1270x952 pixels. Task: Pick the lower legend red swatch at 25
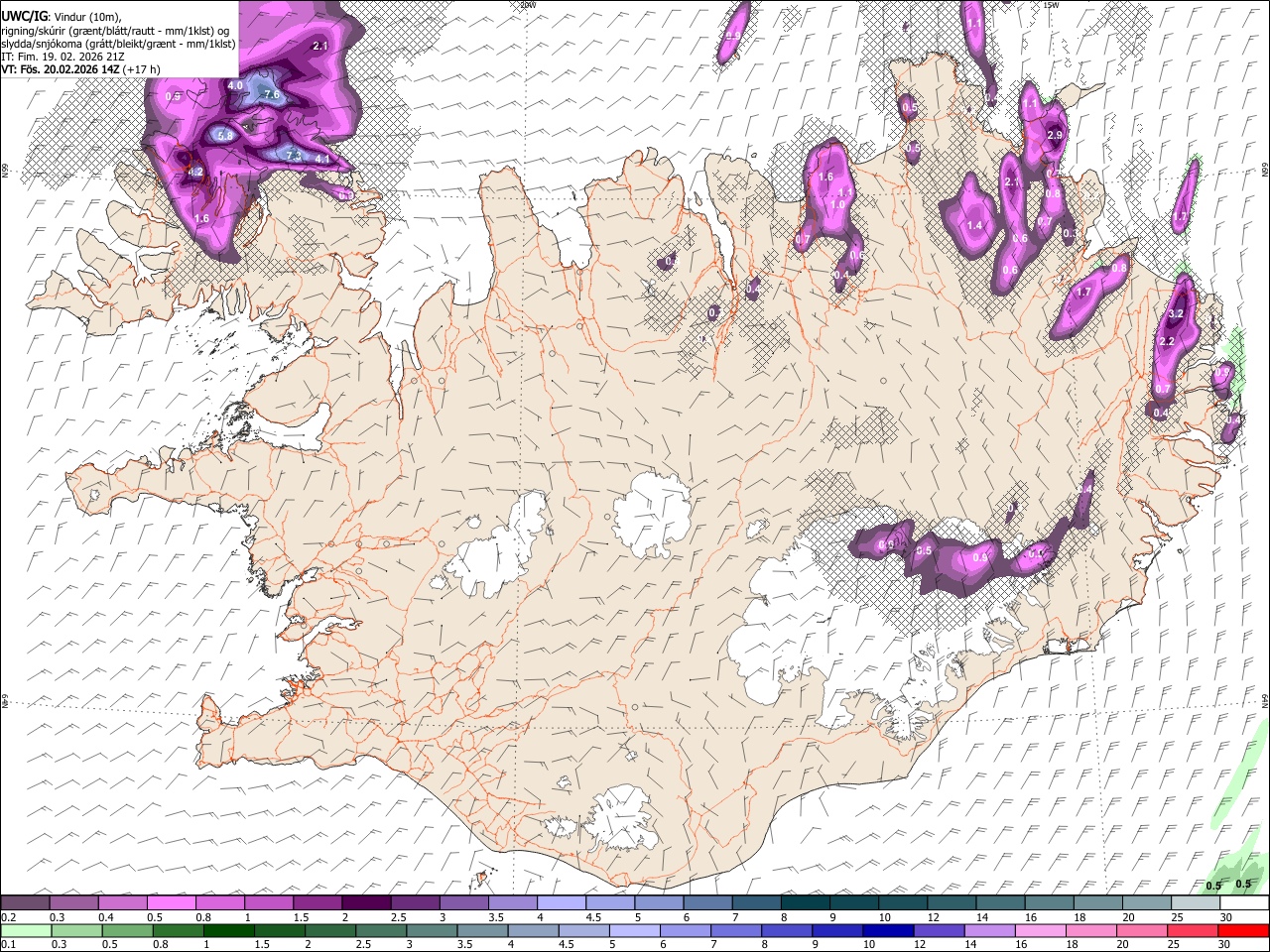pos(1192,930)
